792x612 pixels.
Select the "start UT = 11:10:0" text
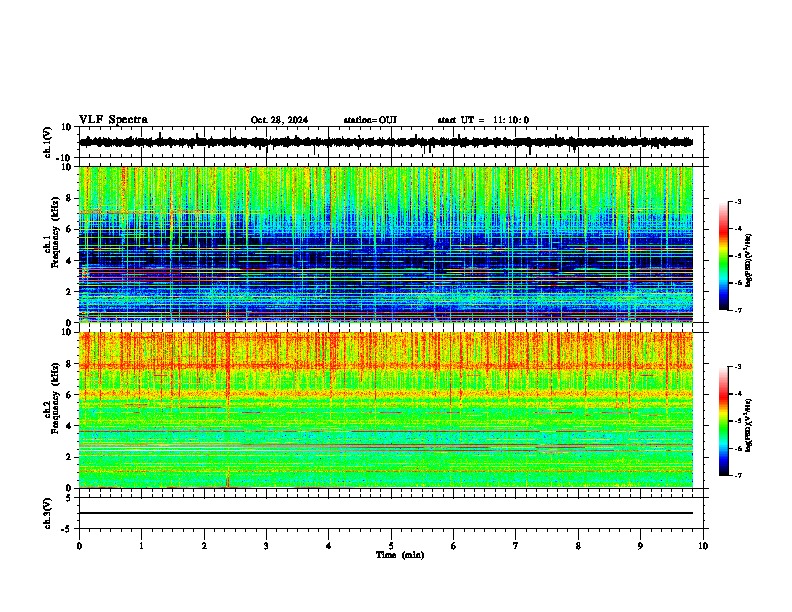pos(483,120)
